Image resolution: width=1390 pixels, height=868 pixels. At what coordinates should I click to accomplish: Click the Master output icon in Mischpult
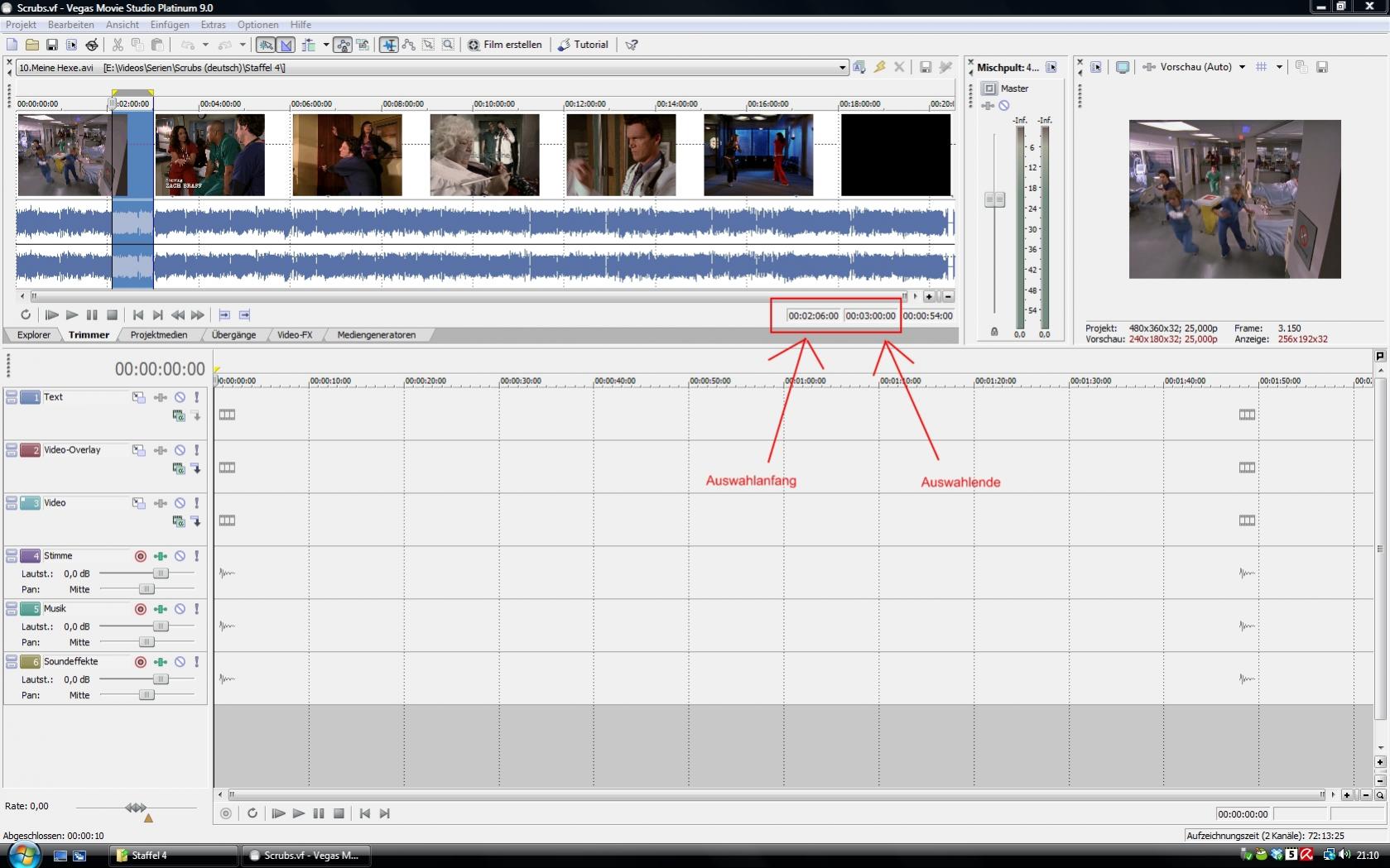[x=989, y=89]
